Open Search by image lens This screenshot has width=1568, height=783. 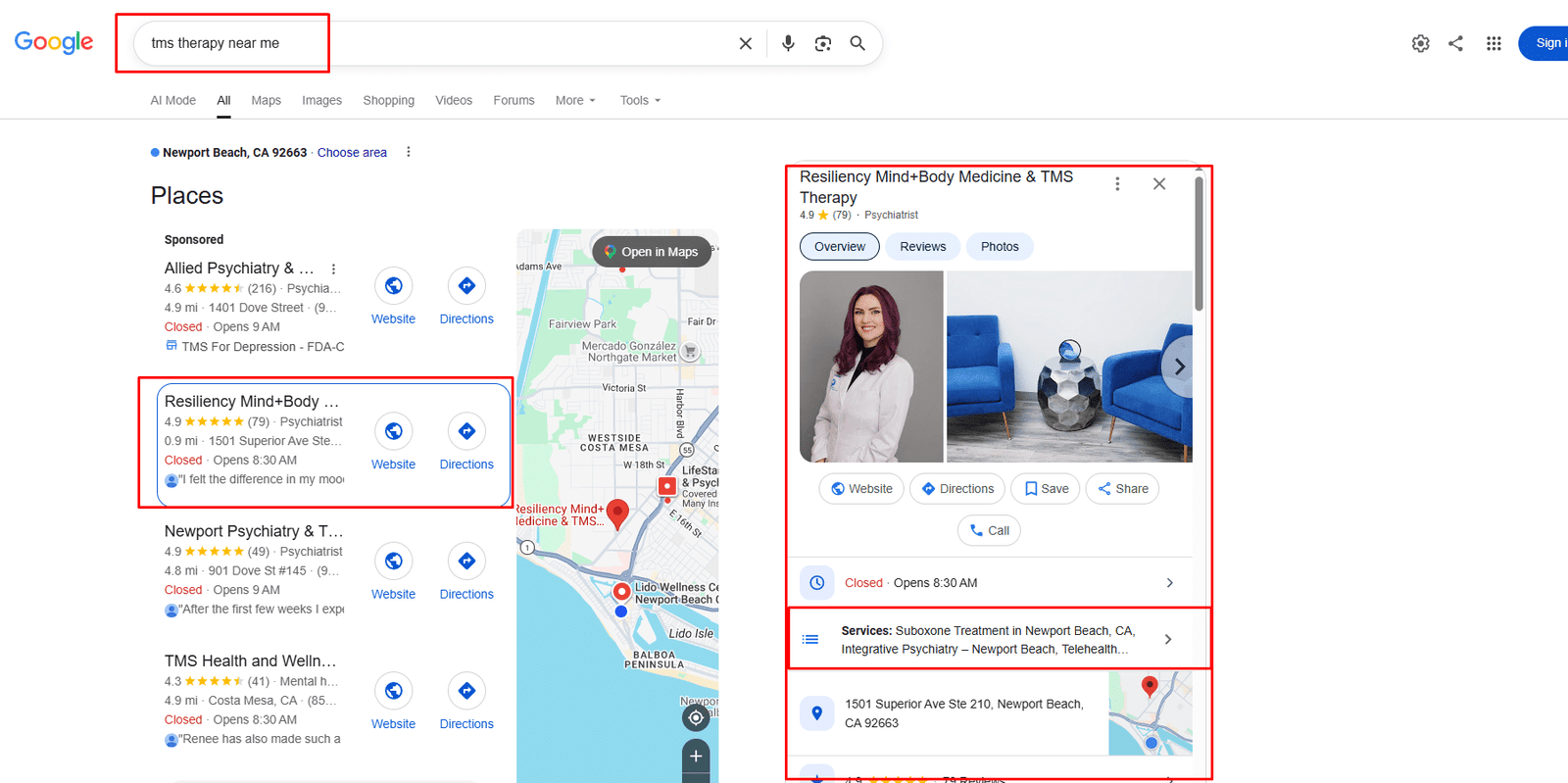coord(823,43)
